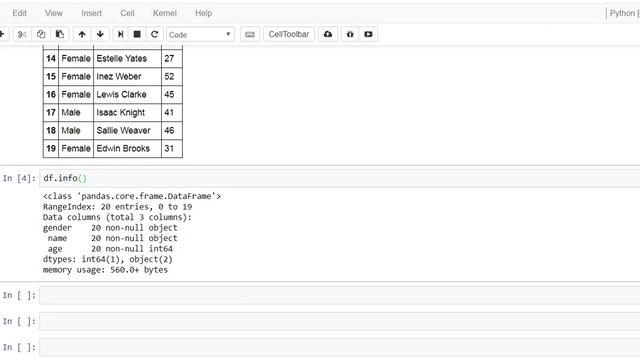Open the Help menu
The height and width of the screenshot is (360, 640).
point(203,13)
